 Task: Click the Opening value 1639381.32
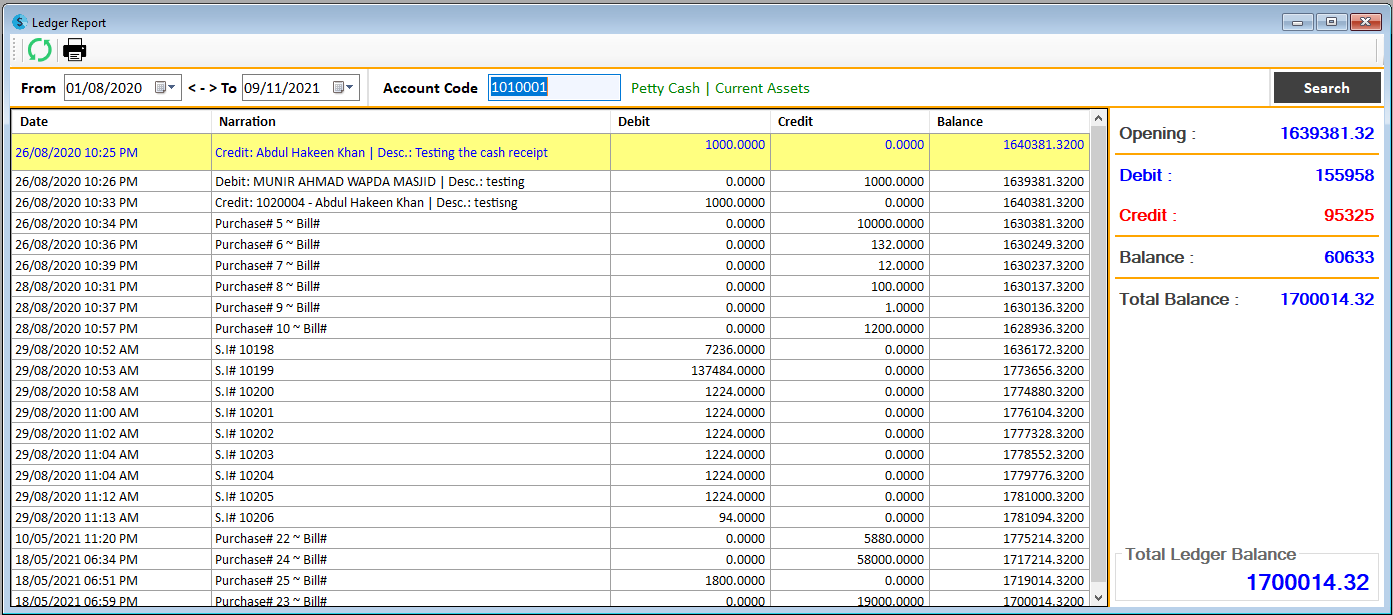click(x=1327, y=133)
